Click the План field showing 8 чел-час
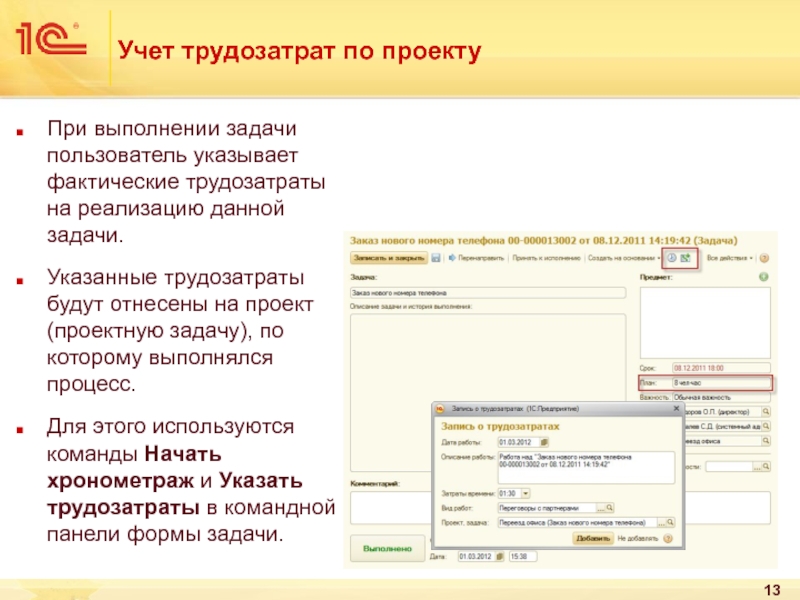Image resolution: width=800 pixels, height=600 pixels. (721, 383)
